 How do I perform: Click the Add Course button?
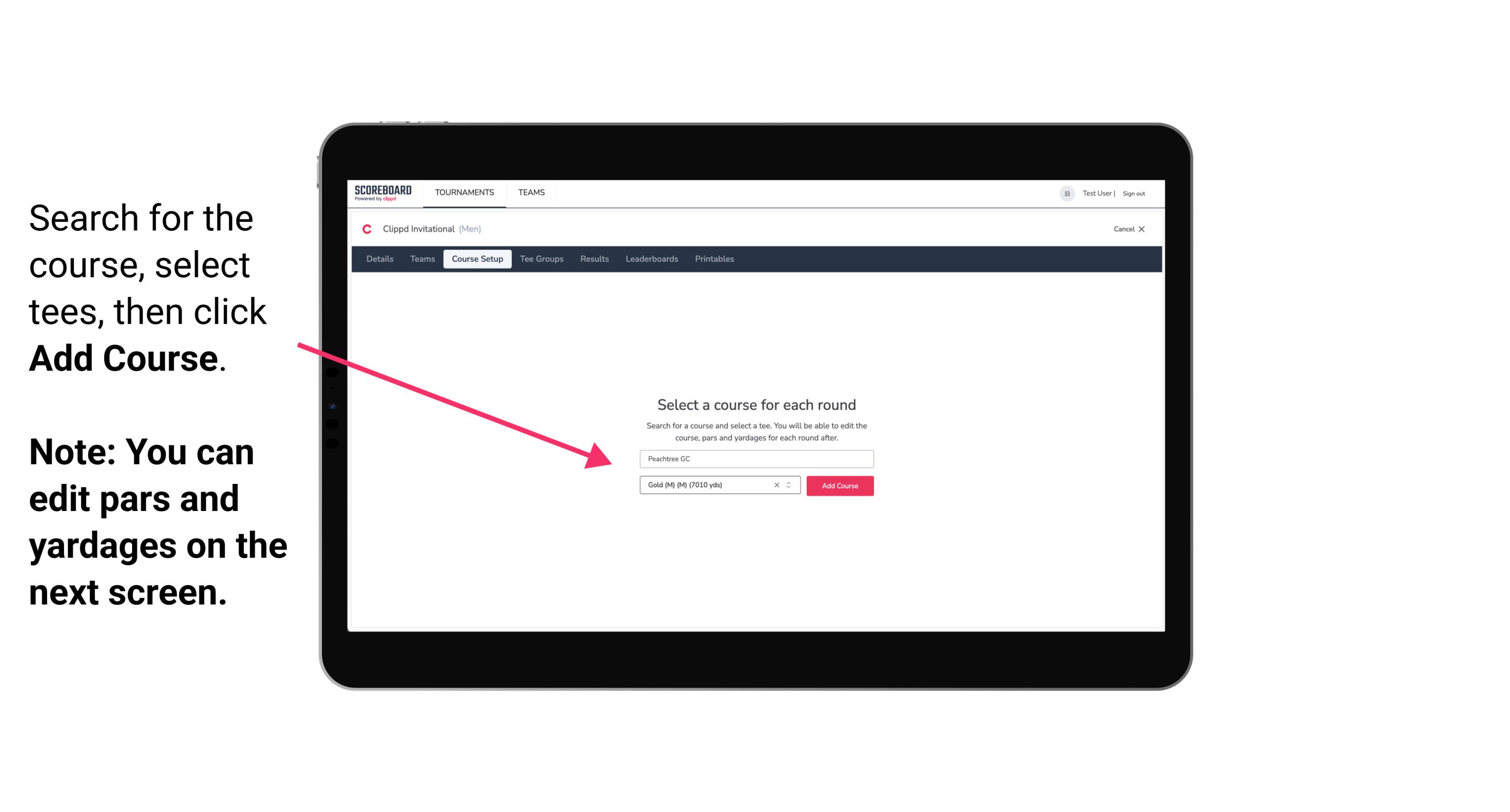tap(838, 485)
